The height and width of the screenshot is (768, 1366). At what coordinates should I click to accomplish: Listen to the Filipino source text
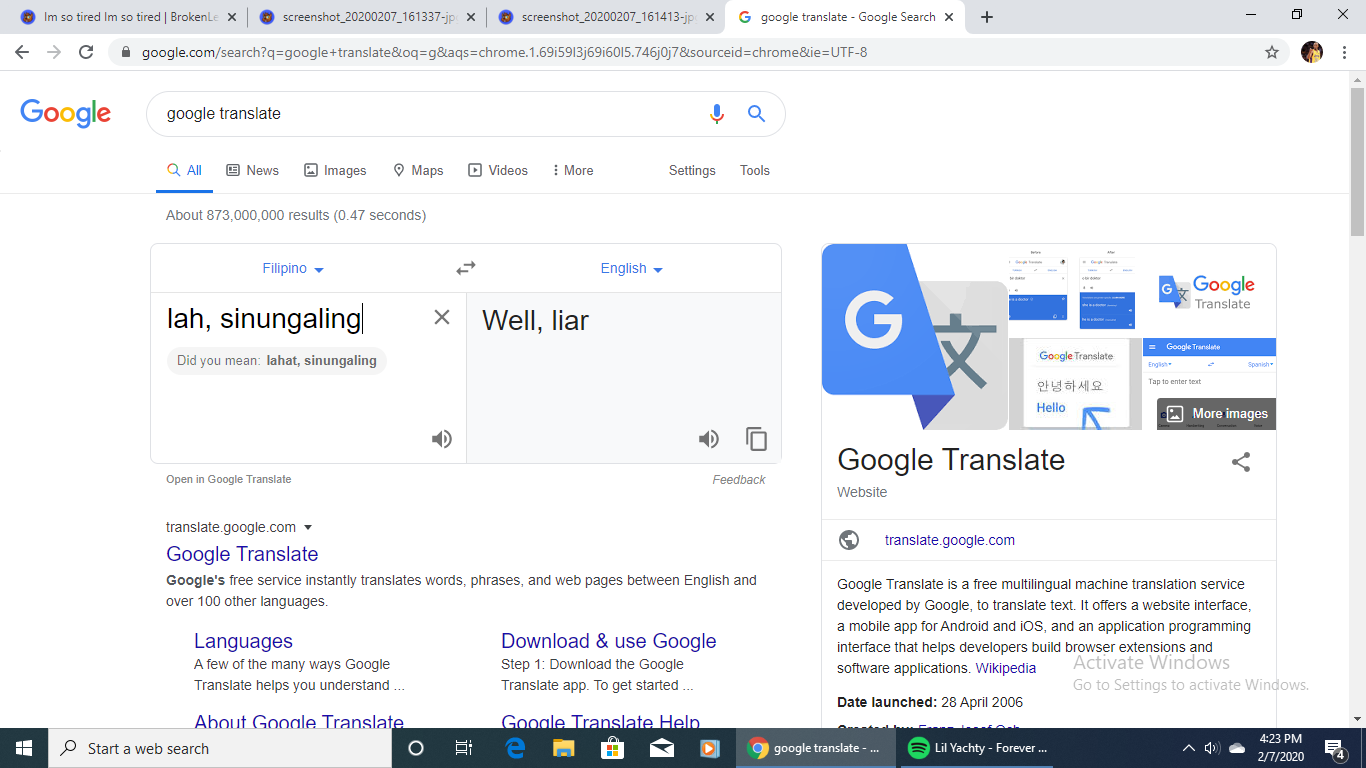pyautogui.click(x=441, y=439)
